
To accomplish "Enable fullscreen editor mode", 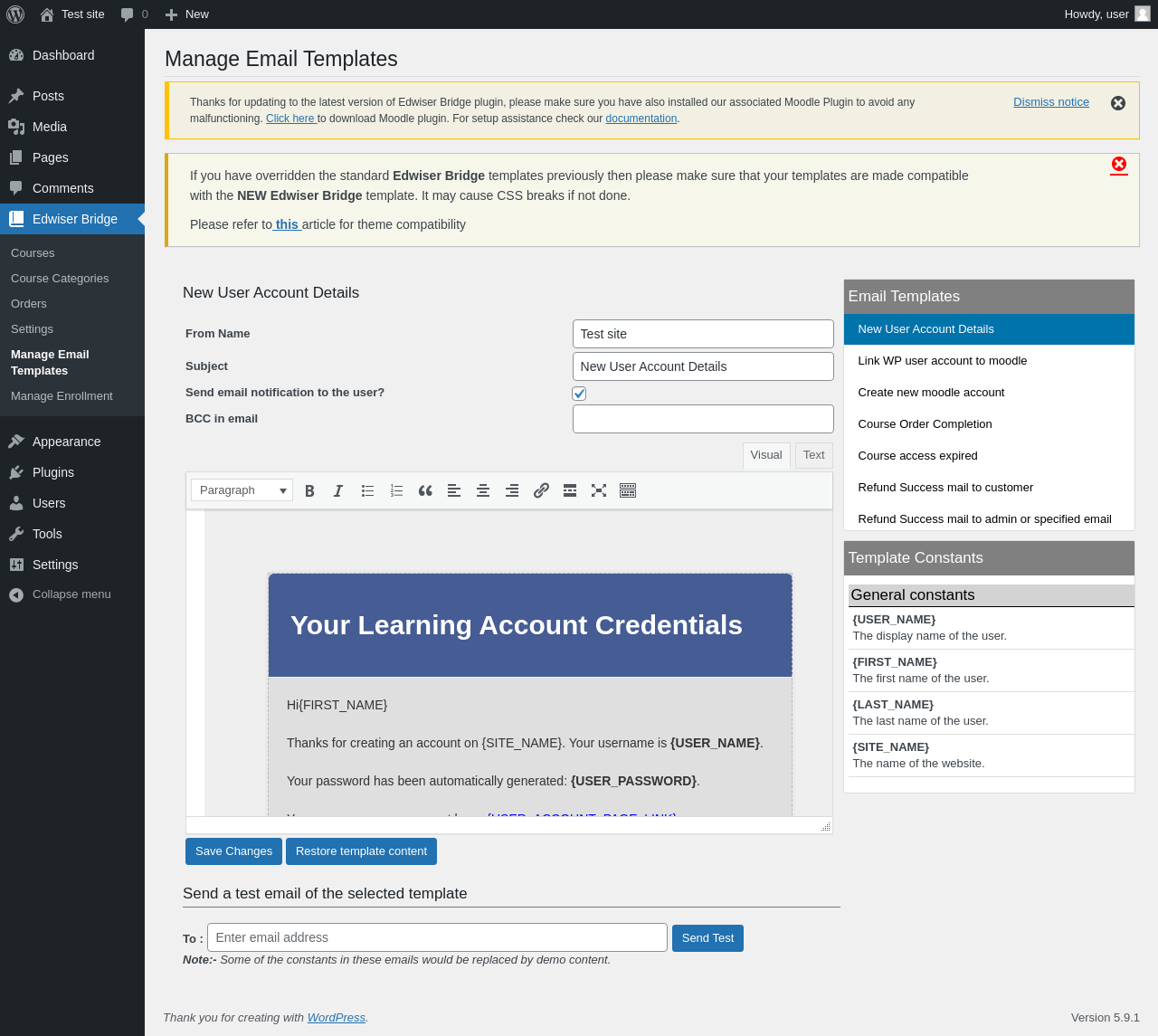I will (599, 490).
